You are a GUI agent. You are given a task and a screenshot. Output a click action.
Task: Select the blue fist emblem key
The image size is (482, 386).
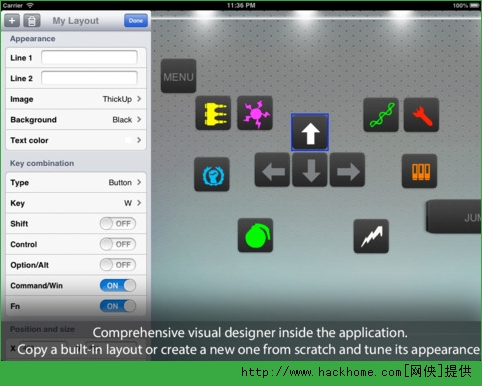tap(212, 174)
